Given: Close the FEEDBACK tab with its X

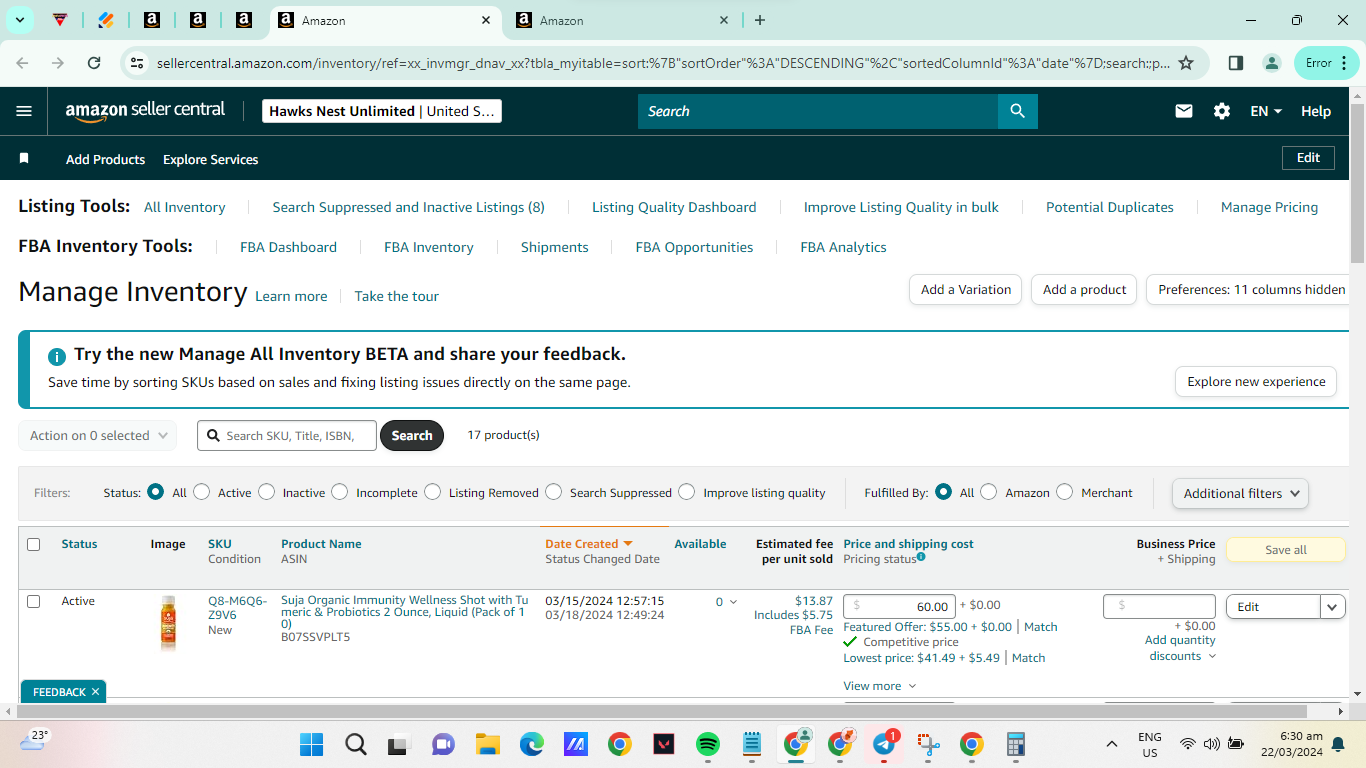Looking at the screenshot, I should pos(96,692).
